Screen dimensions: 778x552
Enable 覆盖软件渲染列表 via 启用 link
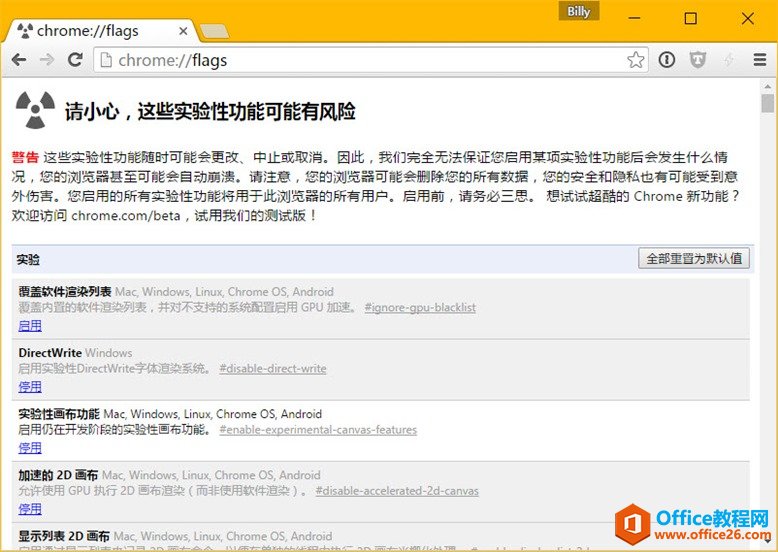coord(30,325)
